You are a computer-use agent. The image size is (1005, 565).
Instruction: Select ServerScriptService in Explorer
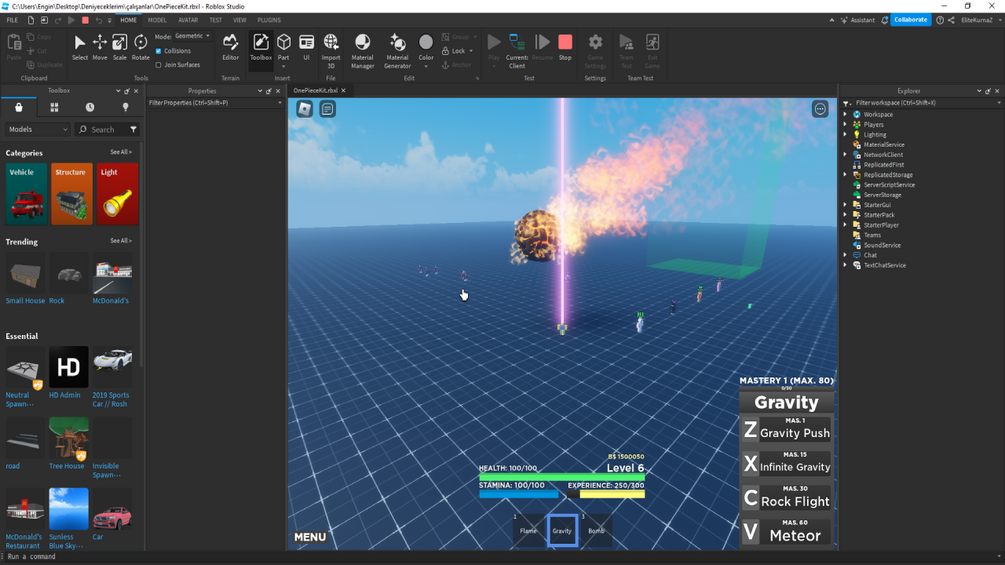click(889, 185)
